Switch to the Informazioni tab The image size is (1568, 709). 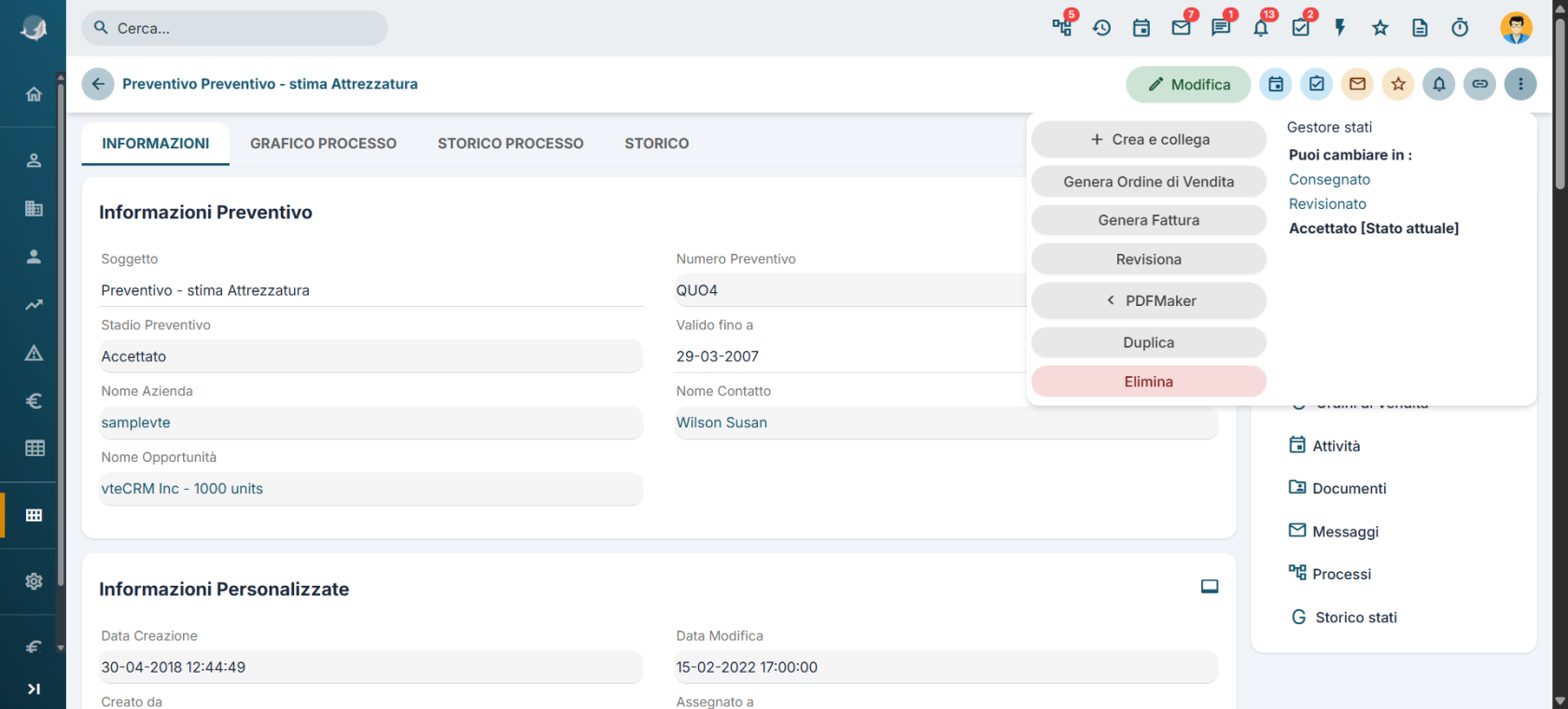(156, 144)
